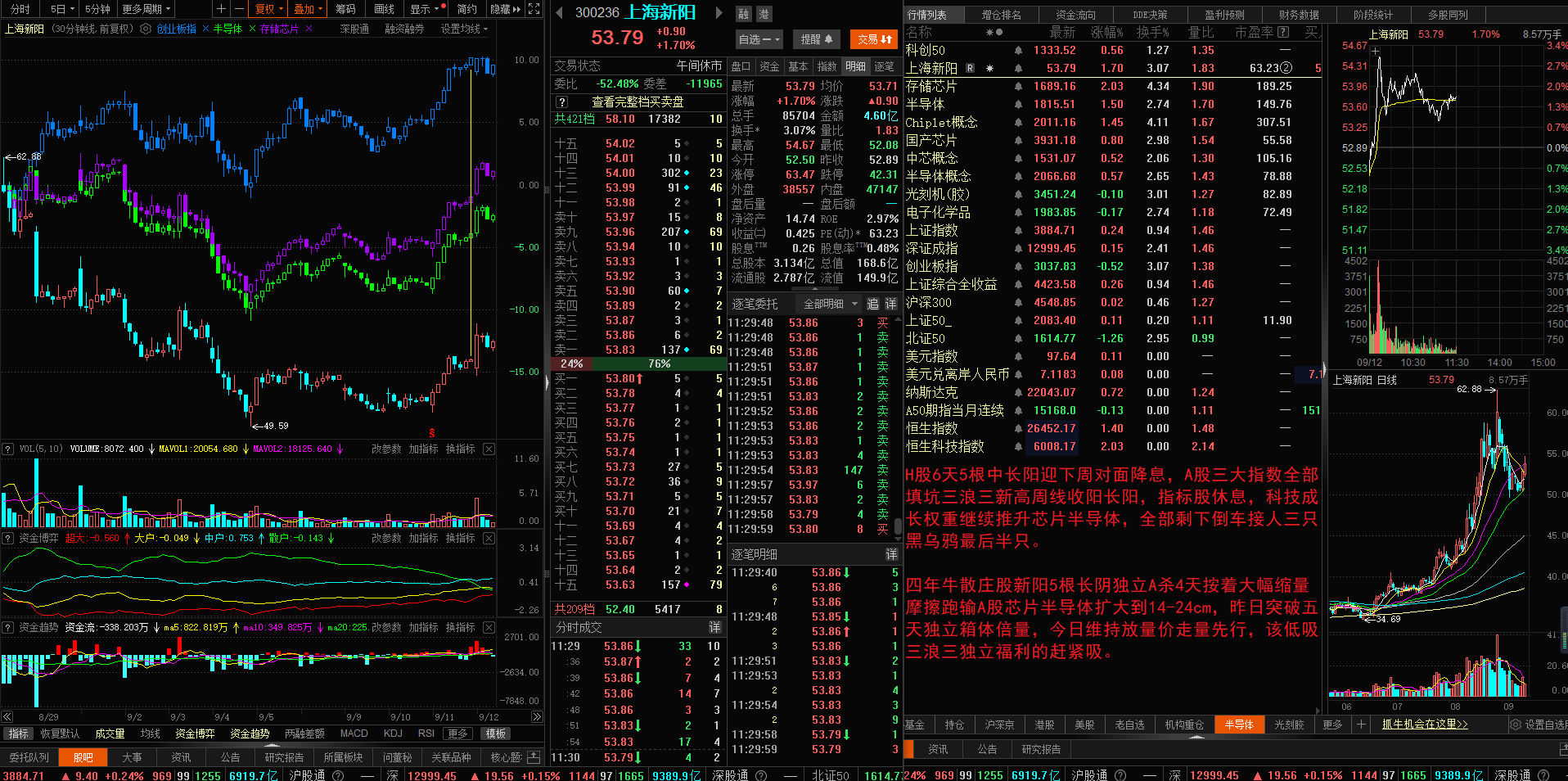Open 沪股通 help question icon in status bar
This screenshot has height=781, width=1568.
tap(339, 774)
